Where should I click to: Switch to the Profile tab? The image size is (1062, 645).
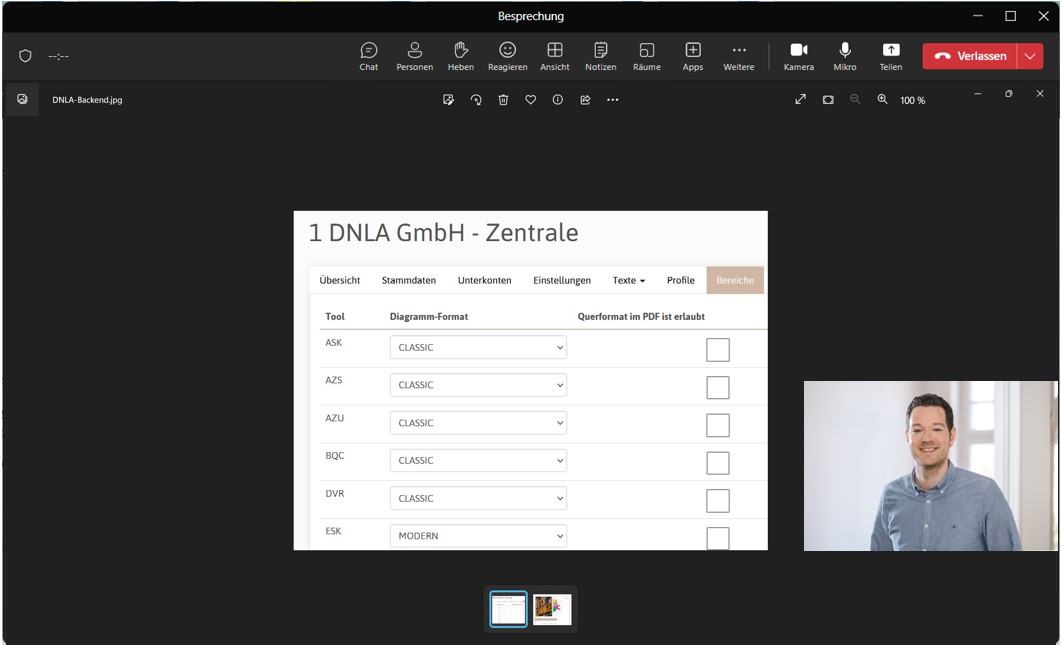click(x=681, y=280)
